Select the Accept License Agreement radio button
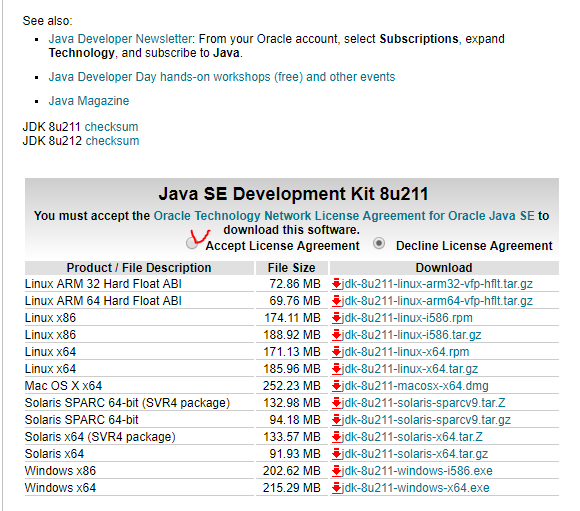Image resolution: width=580 pixels, height=511 pixels. click(x=192, y=243)
